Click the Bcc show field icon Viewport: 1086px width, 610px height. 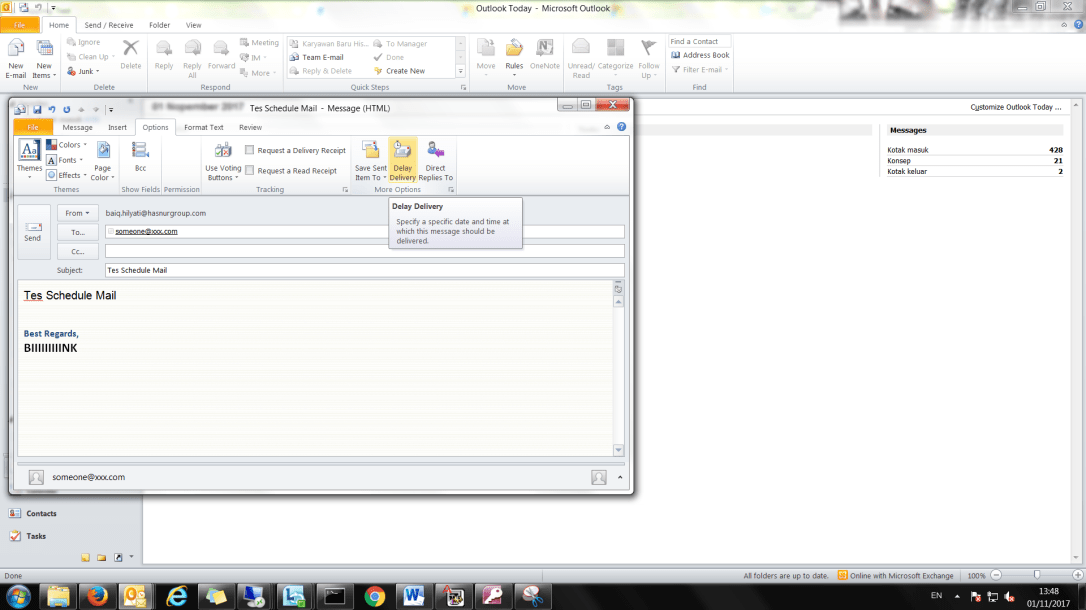click(140, 152)
